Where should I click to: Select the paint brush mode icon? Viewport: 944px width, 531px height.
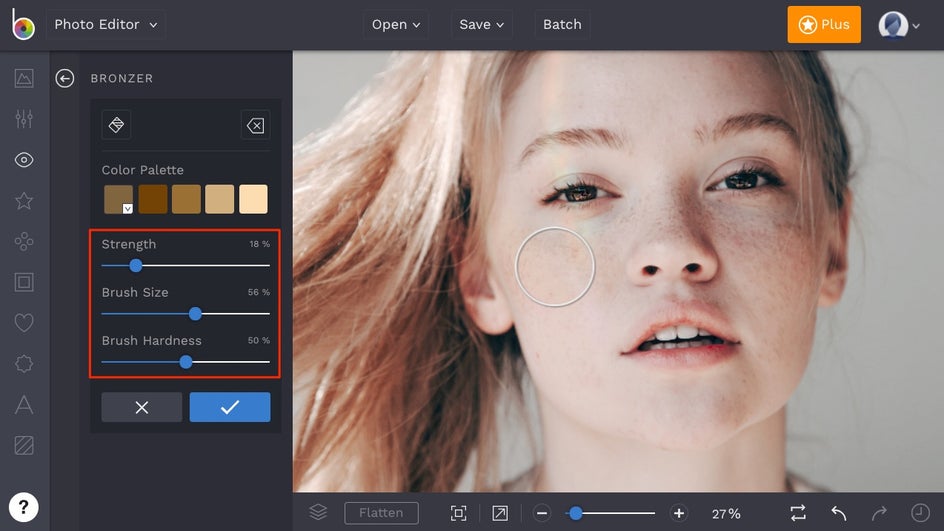[116, 125]
